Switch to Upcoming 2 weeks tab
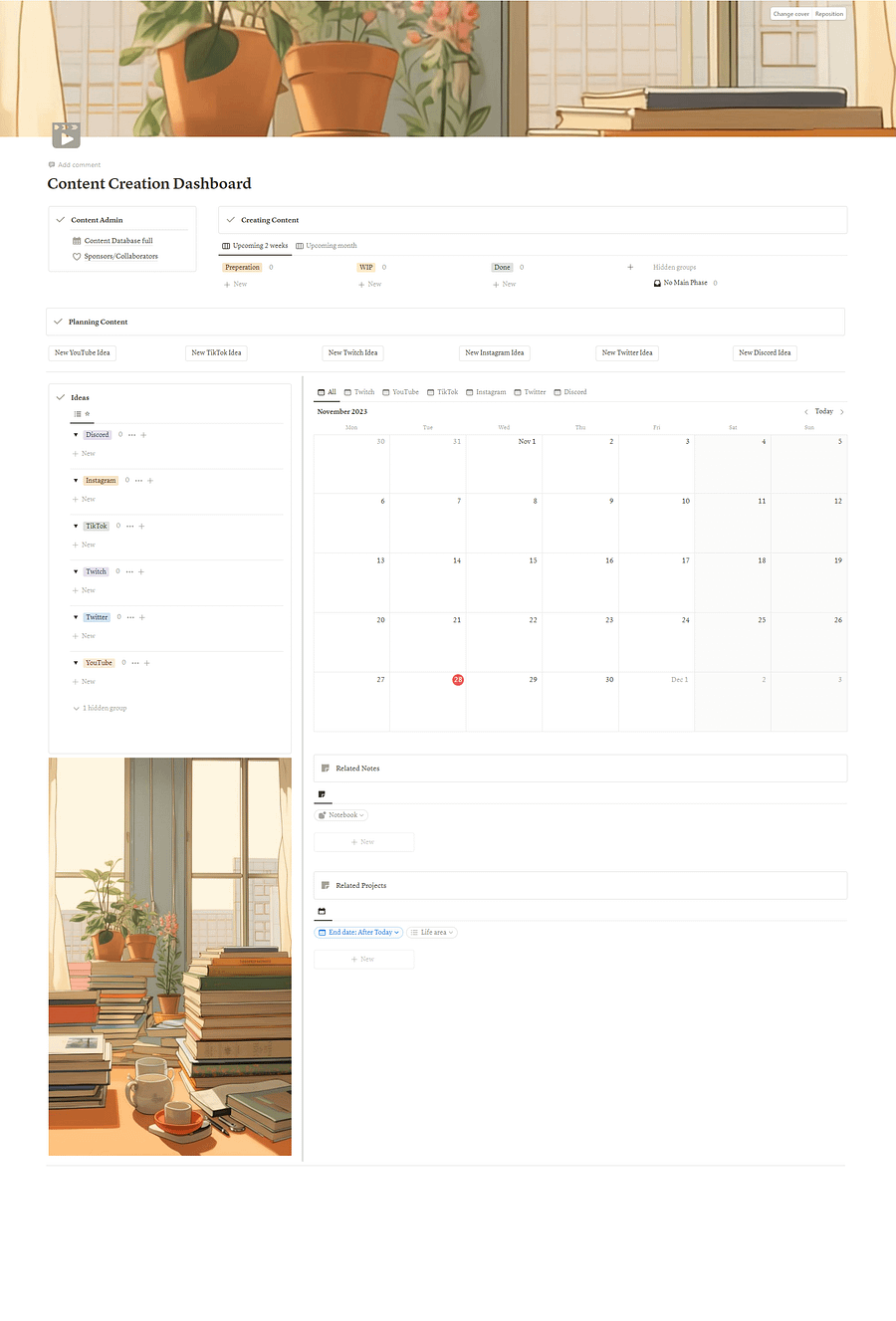 tap(255, 246)
